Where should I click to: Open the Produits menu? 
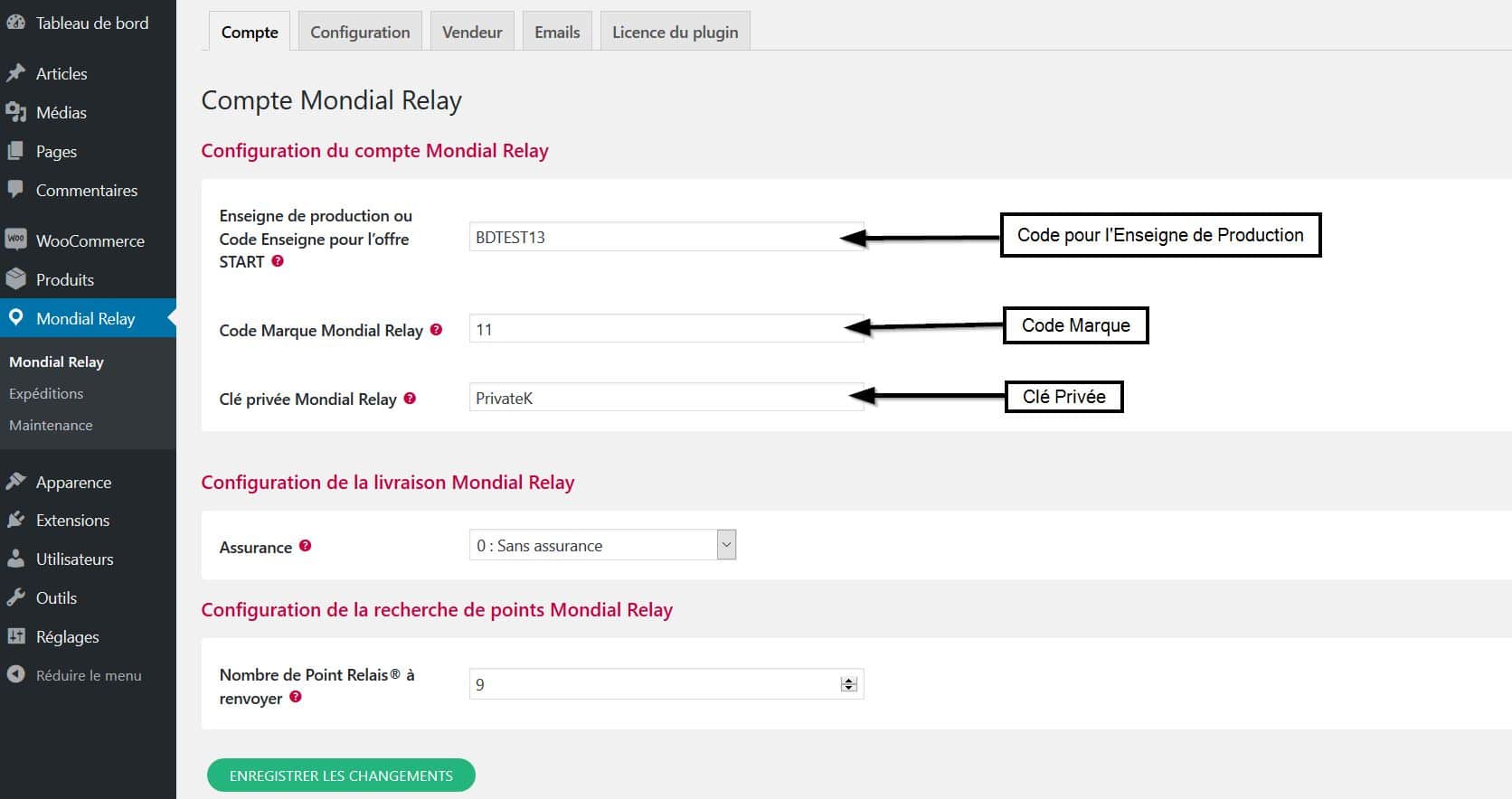(x=88, y=279)
